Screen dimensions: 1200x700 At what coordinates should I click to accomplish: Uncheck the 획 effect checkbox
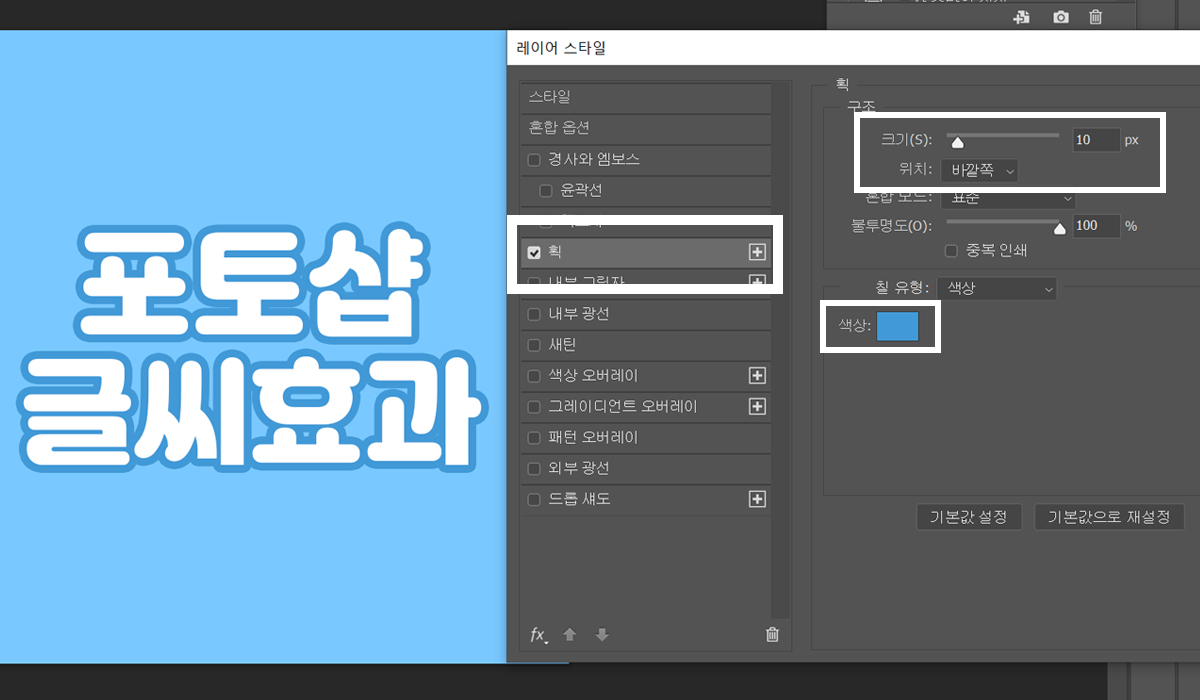pos(534,253)
